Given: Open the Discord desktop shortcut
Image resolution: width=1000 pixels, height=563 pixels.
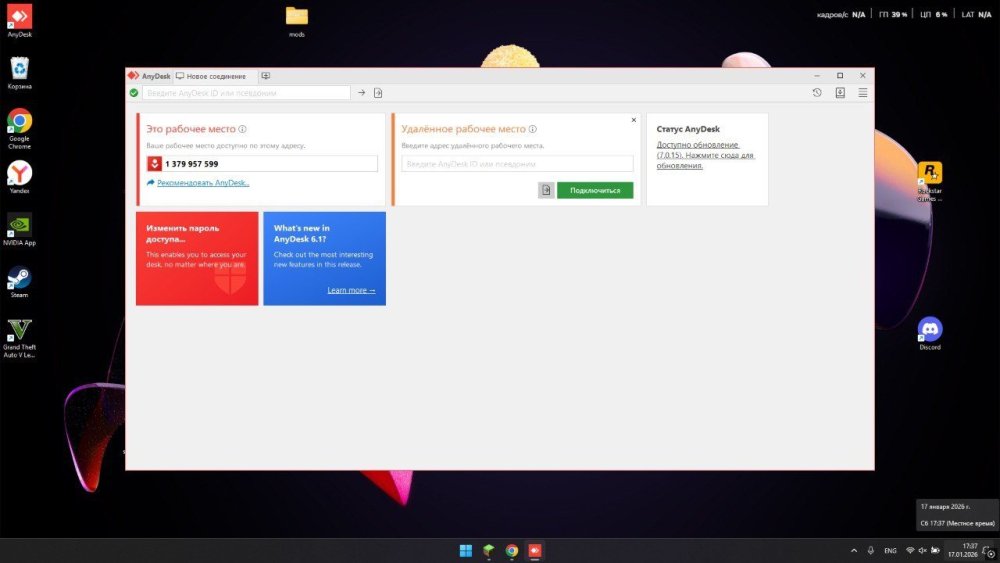Looking at the screenshot, I should click(x=930, y=333).
